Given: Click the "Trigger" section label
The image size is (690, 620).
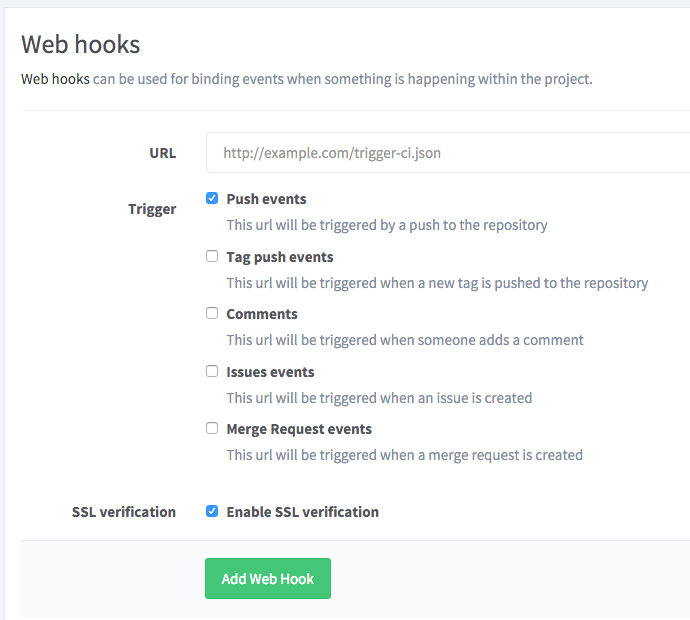Looking at the screenshot, I should (x=152, y=209).
